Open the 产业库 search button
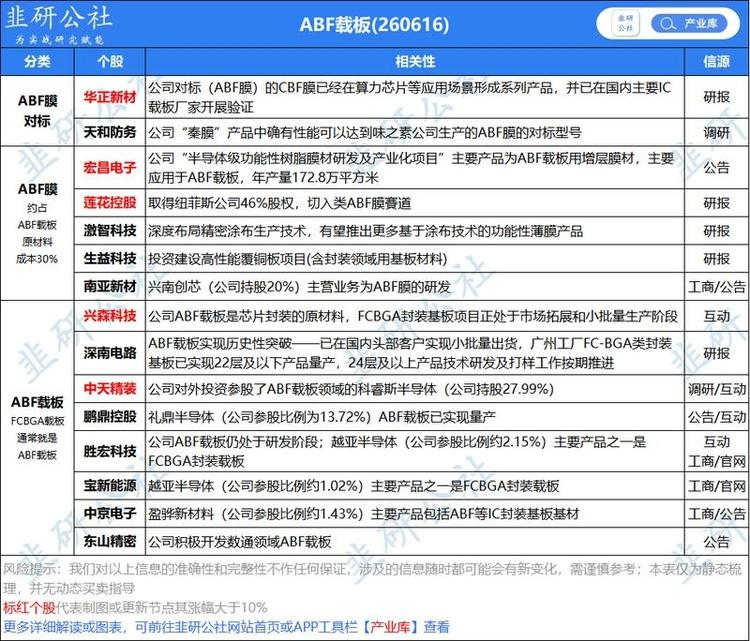The image size is (750, 641). (689, 23)
